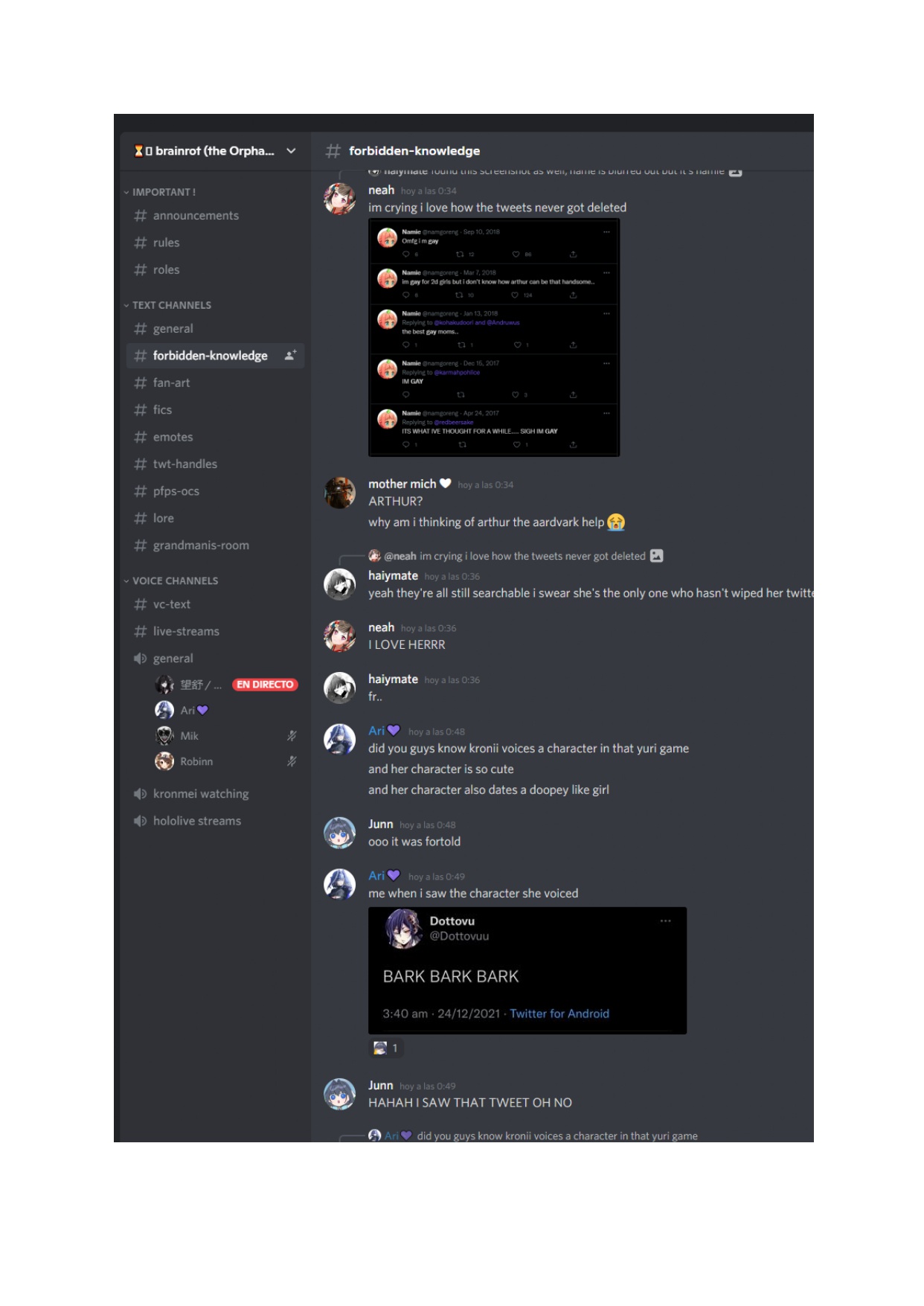Click the EN DIRECTO live badge
This screenshot has height=1306, width=924.
click(265, 685)
